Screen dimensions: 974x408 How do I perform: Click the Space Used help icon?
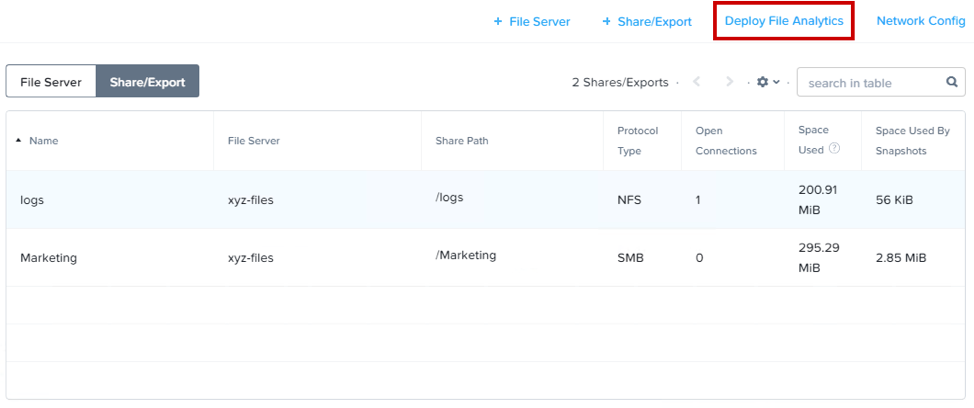[x=834, y=149]
